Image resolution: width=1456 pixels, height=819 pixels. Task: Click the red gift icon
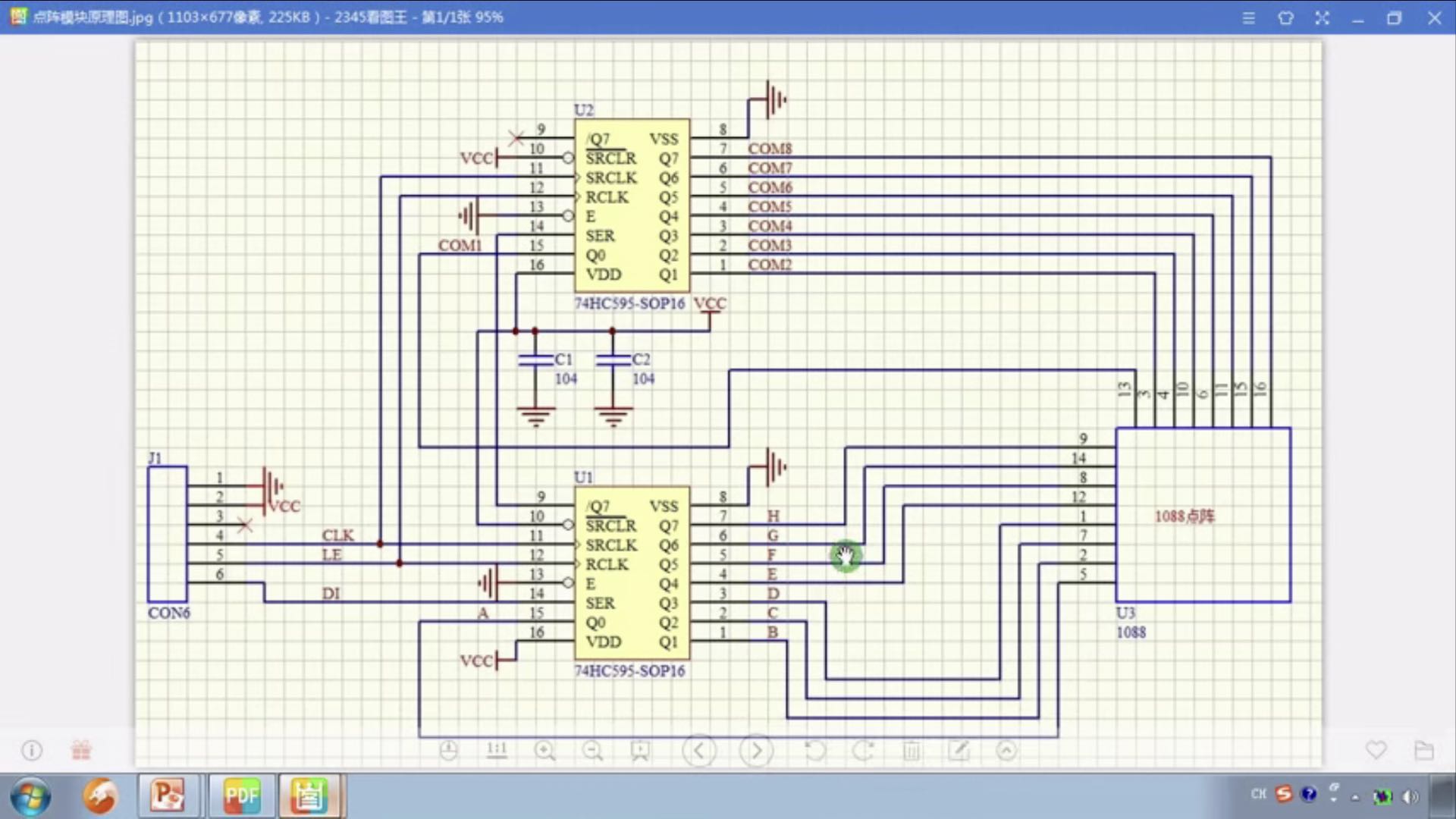pyautogui.click(x=81, y=751)
